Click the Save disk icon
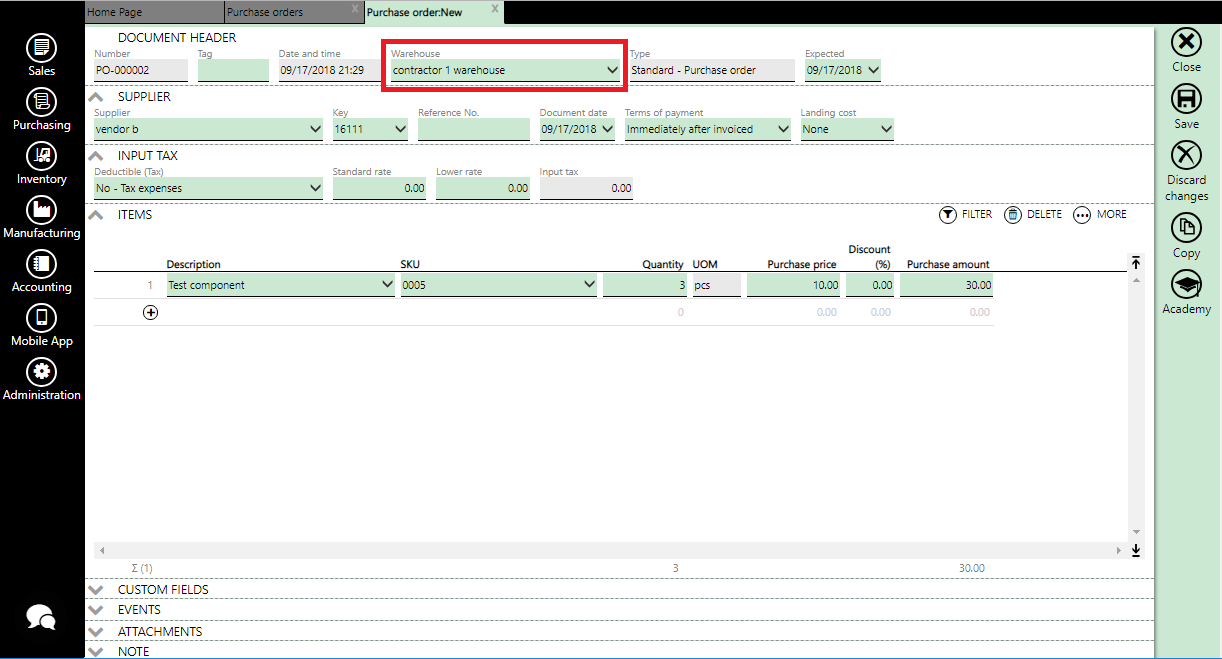 [1186, 99]
